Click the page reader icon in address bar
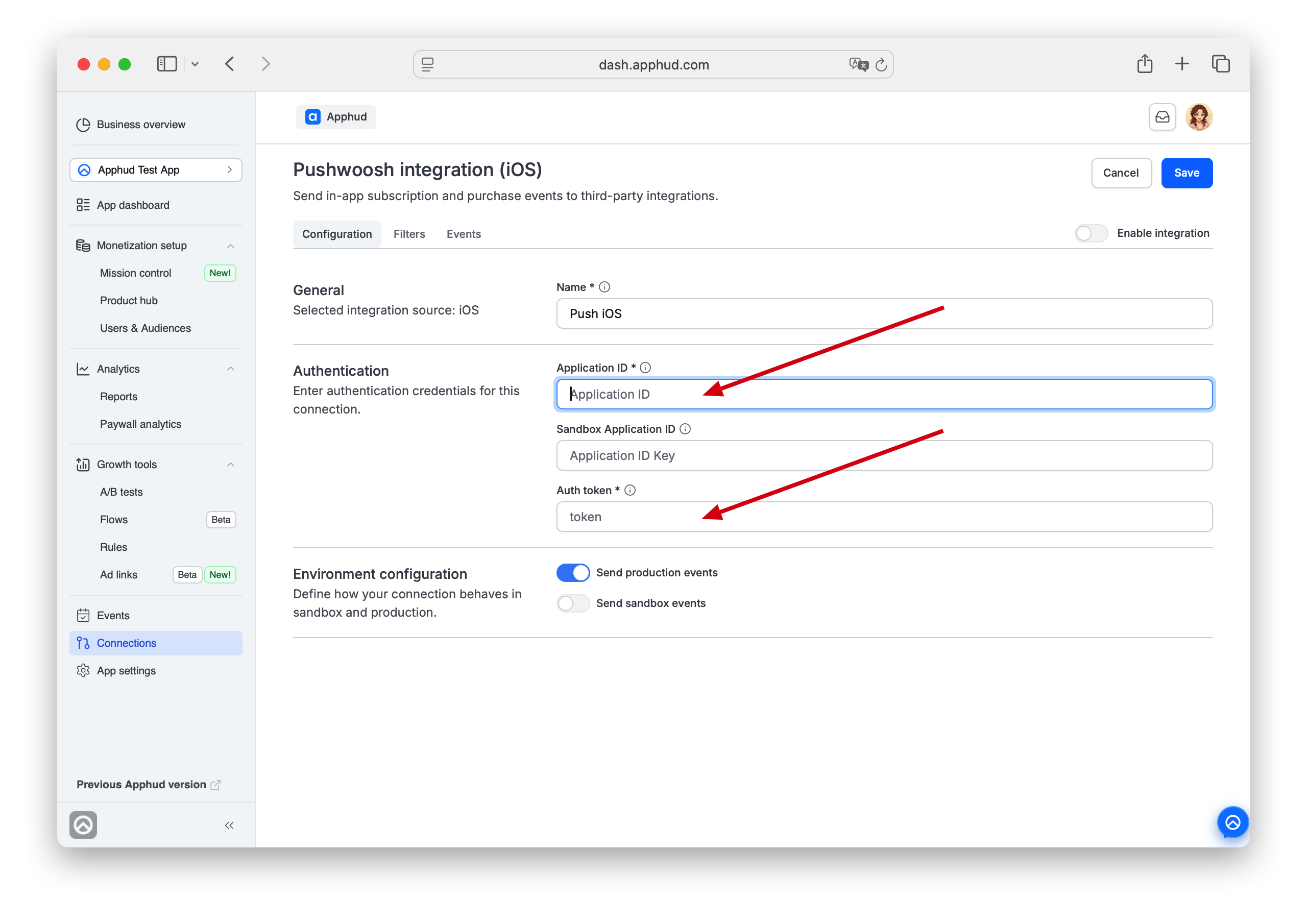The image size is (1307, 924). 427,64
